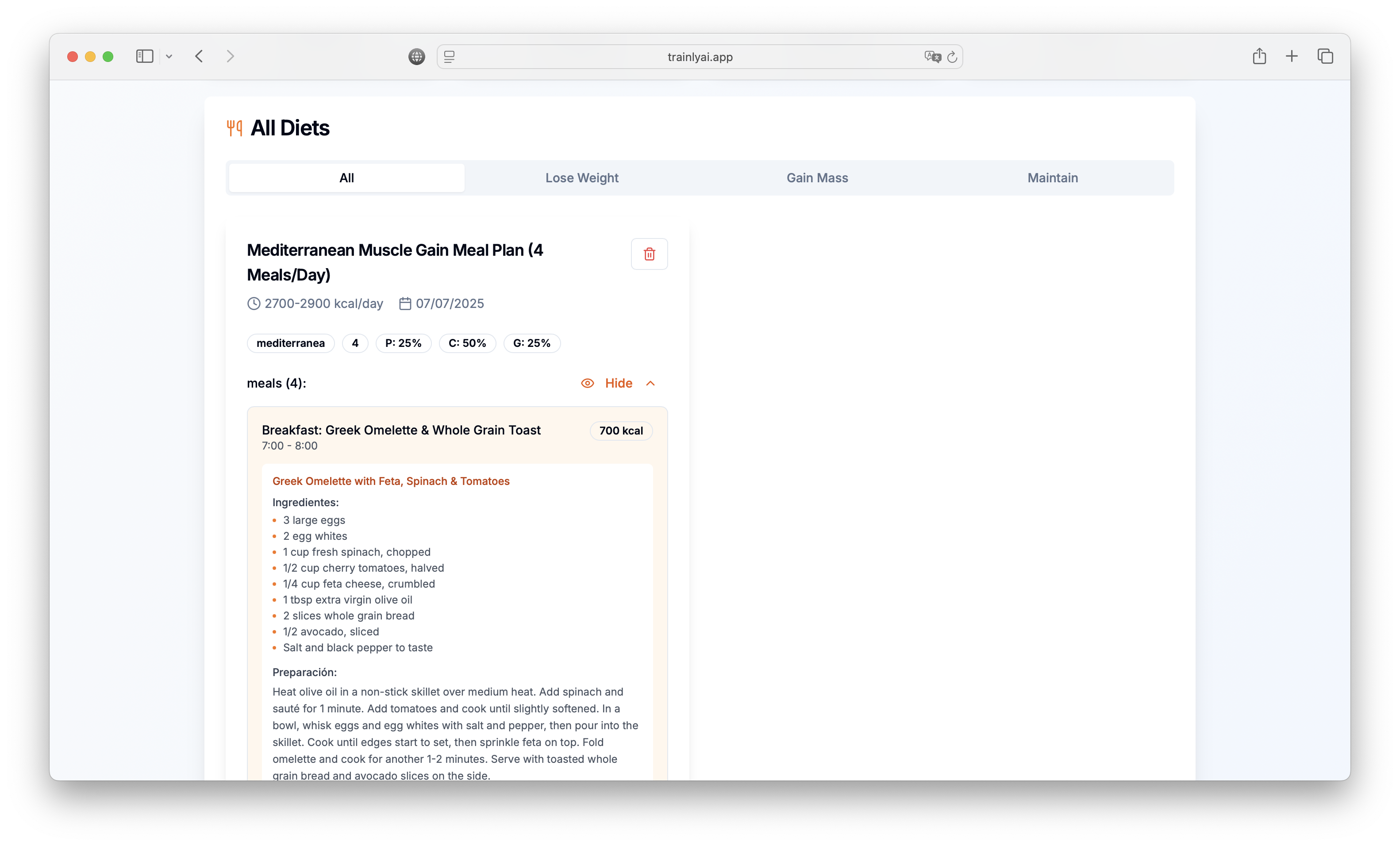Screen dimensions: 1400x846
Task: Click the 2700-2900 kcal/day text
Action: tap(324, 304)
